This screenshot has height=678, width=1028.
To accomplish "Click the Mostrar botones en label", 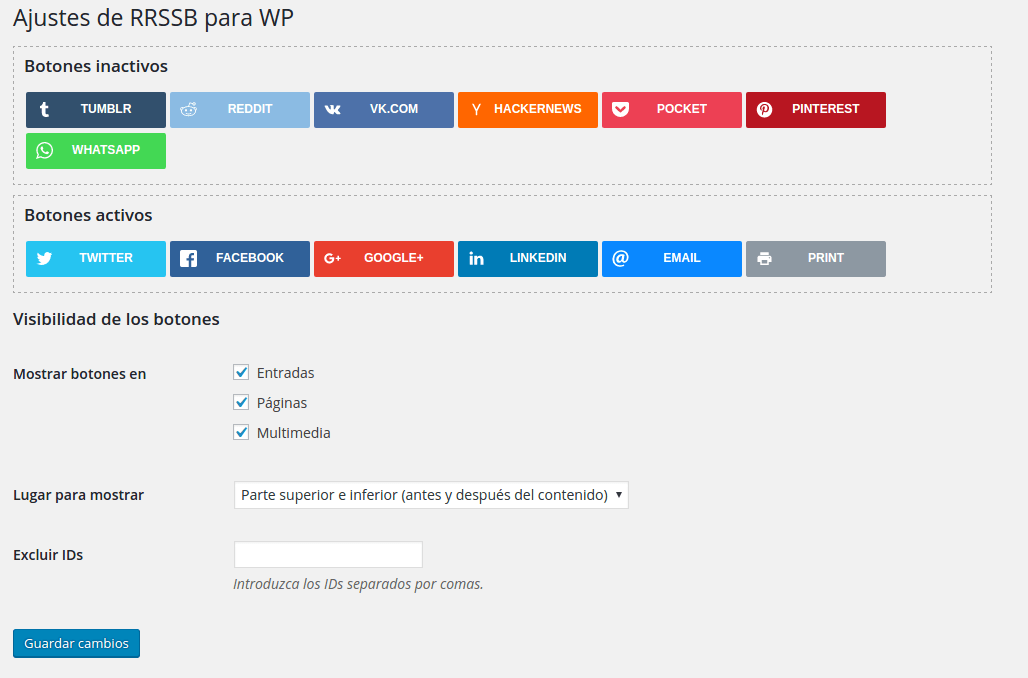I will pos(79,374).
